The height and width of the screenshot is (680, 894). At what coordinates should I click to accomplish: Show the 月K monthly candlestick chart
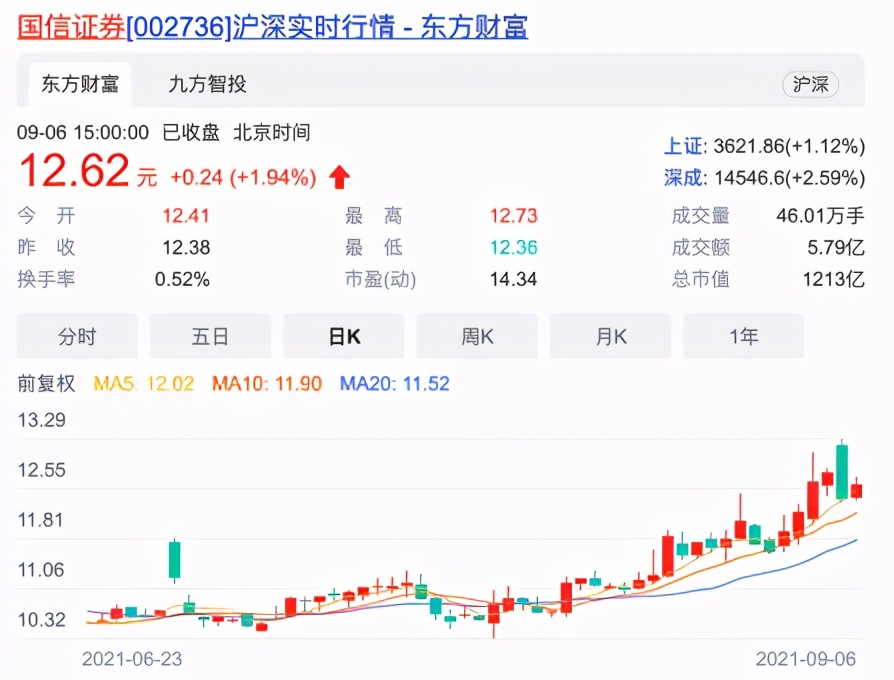610,336
